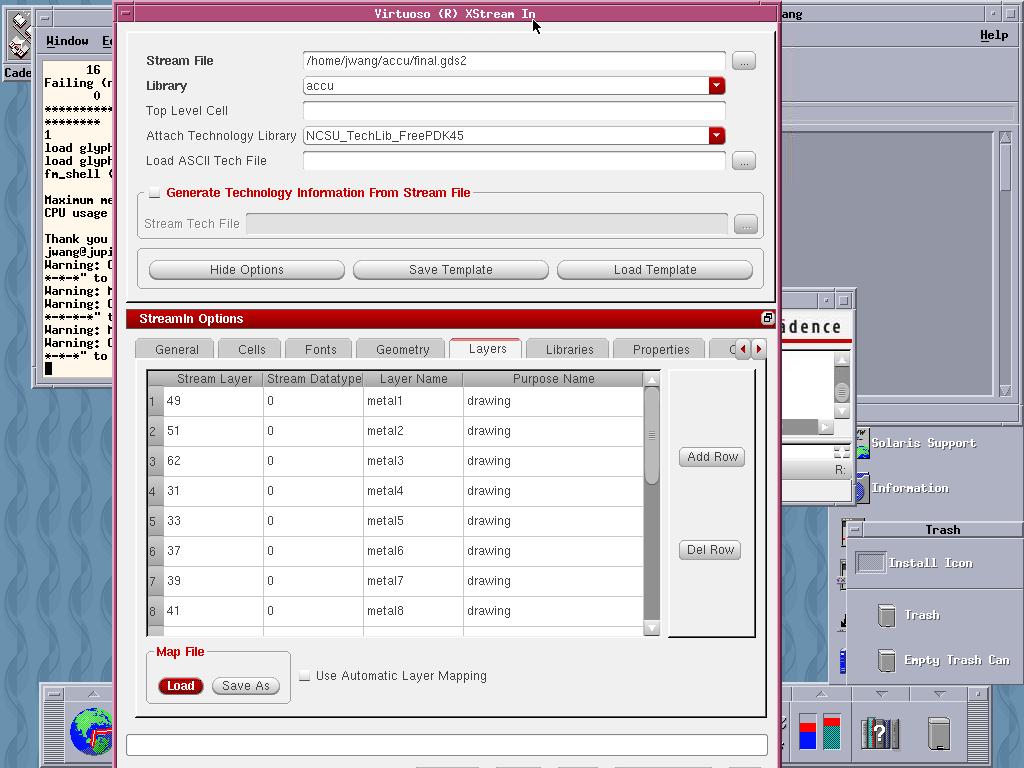Click the tab strip's left scroll arrow

(x=743, y=349)
